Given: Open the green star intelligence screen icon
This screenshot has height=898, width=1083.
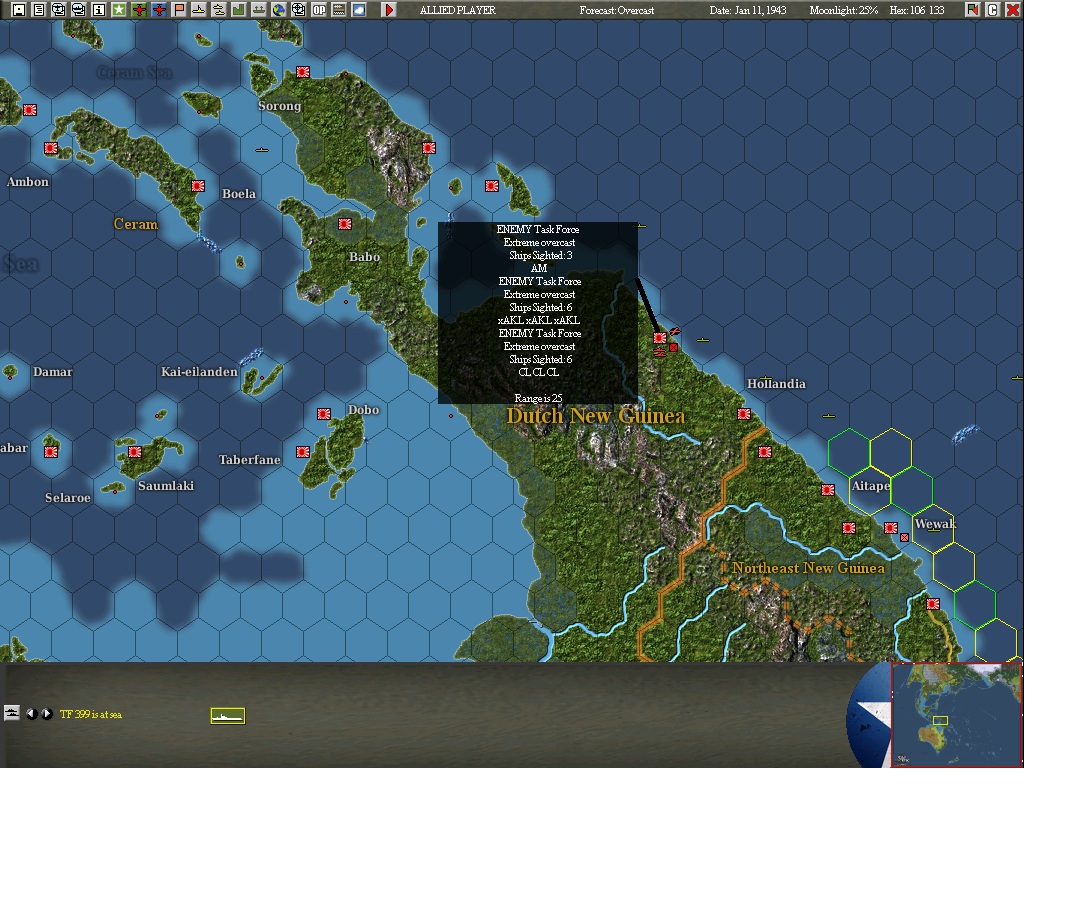Looking at the screenshot, I should (x=119, y=10).
